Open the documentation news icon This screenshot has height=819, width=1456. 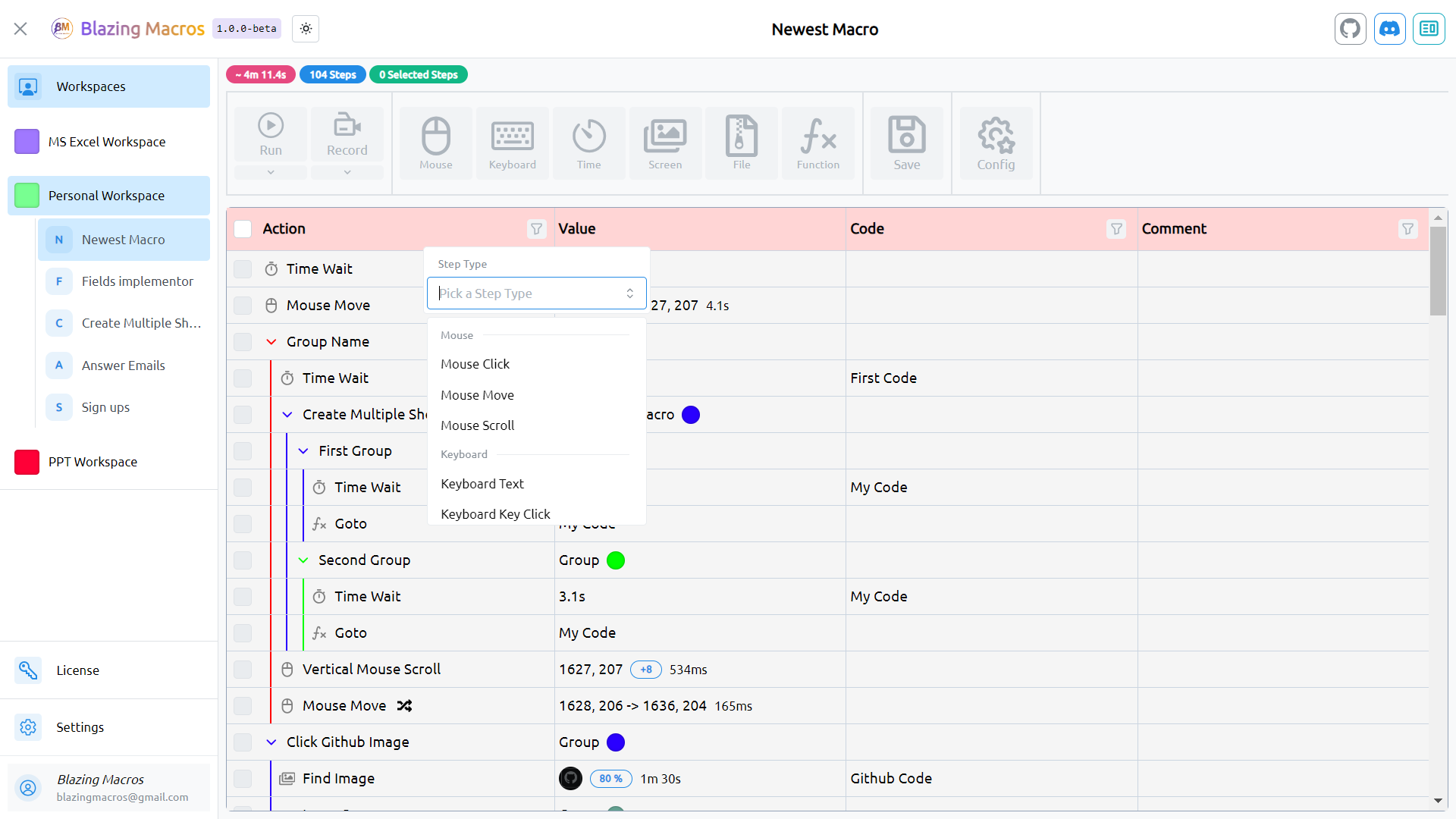pyautogui.click(x=1429, y=29)
